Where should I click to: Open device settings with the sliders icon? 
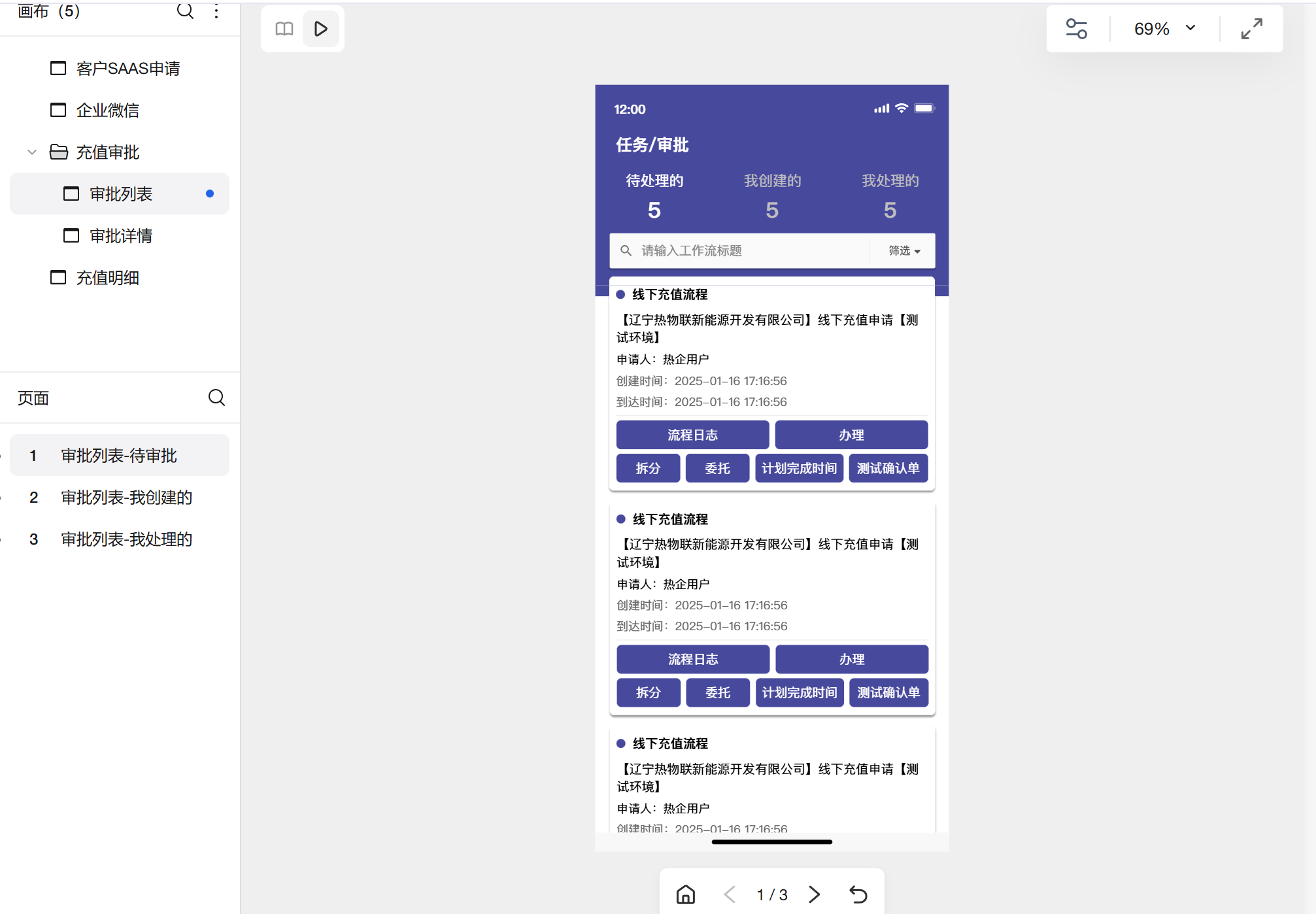coord(1076,29)
